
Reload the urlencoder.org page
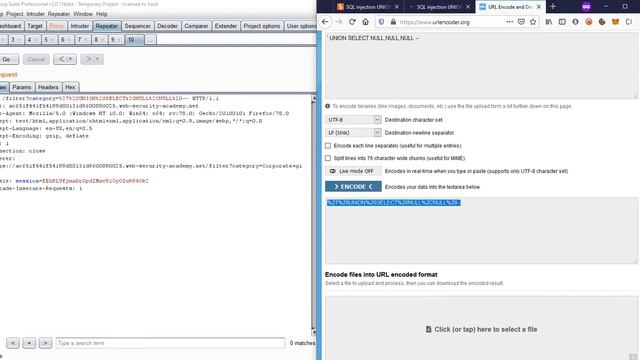[x=352, y=22]
